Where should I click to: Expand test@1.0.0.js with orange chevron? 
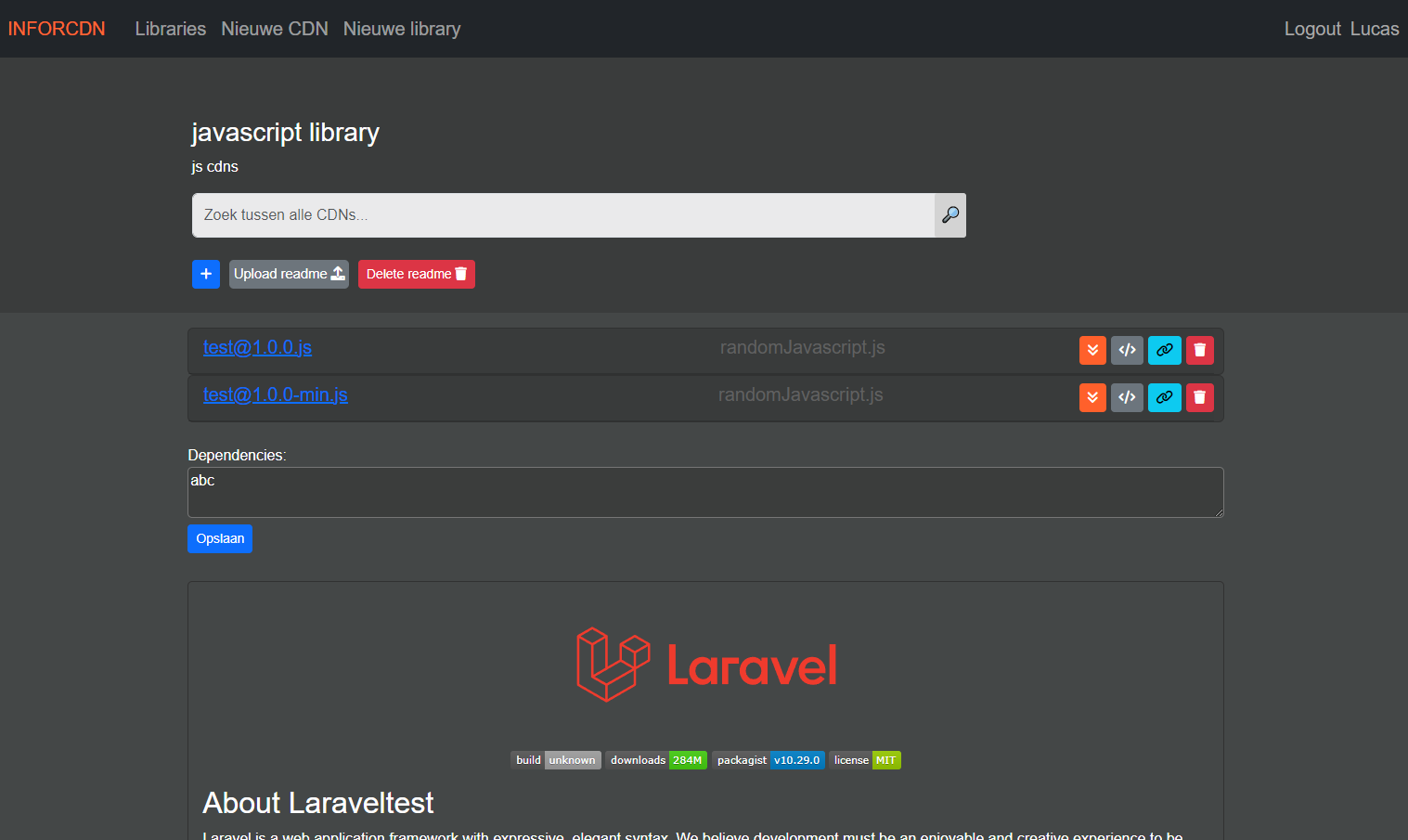pyautogui.click(x=1092, y=350)
